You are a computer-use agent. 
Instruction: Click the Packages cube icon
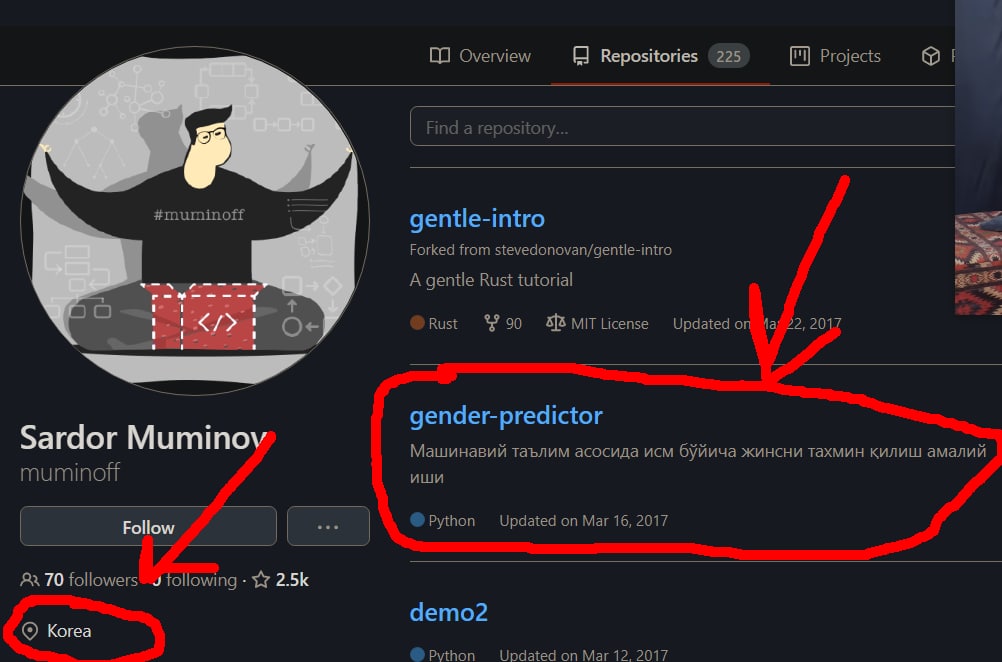(930, 56)
